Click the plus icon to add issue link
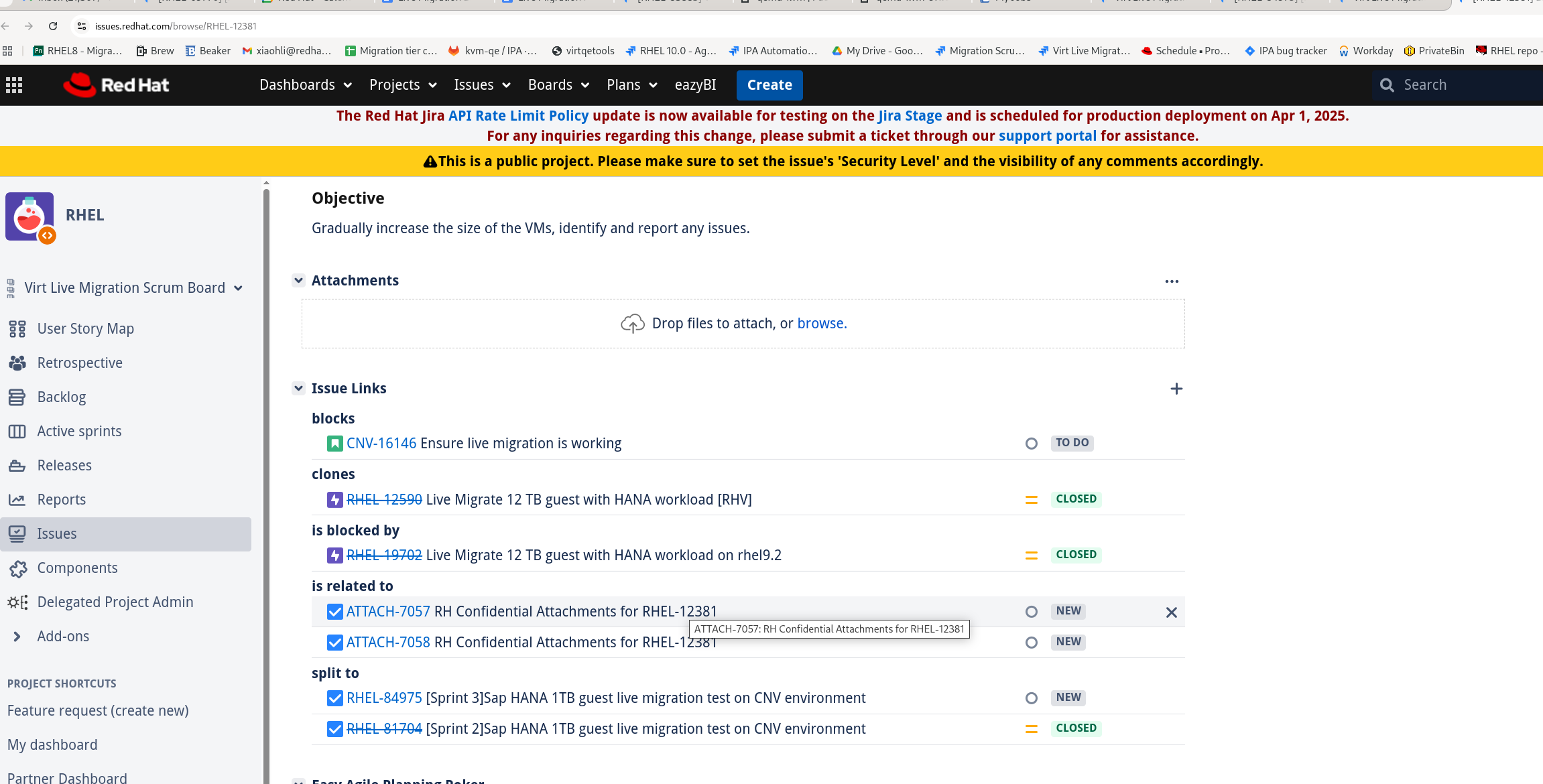Image resolution: width=1543 pixels, height=784 pixels. pos(1176,389)
